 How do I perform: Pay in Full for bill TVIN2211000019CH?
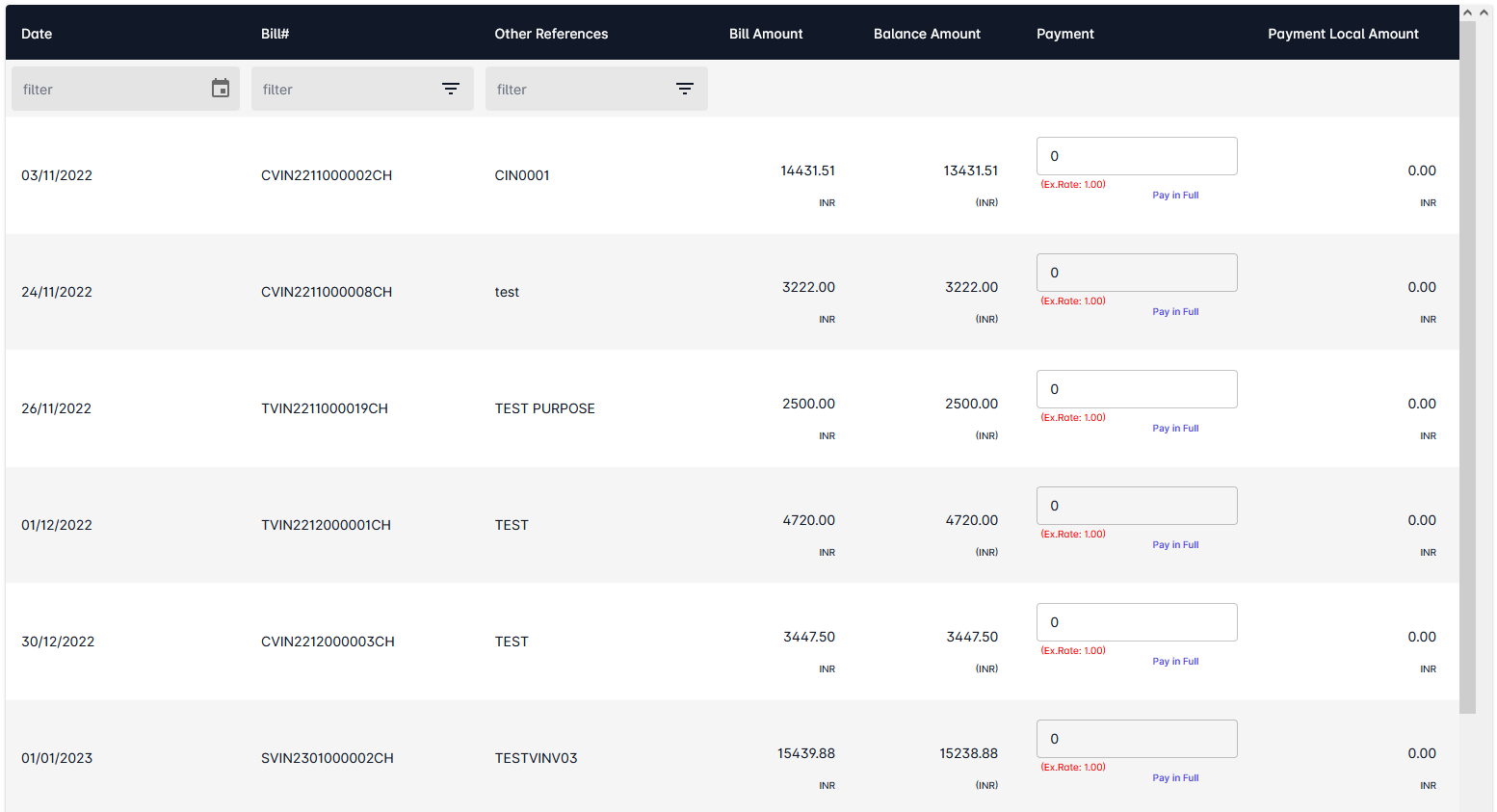click(1175, 429)
